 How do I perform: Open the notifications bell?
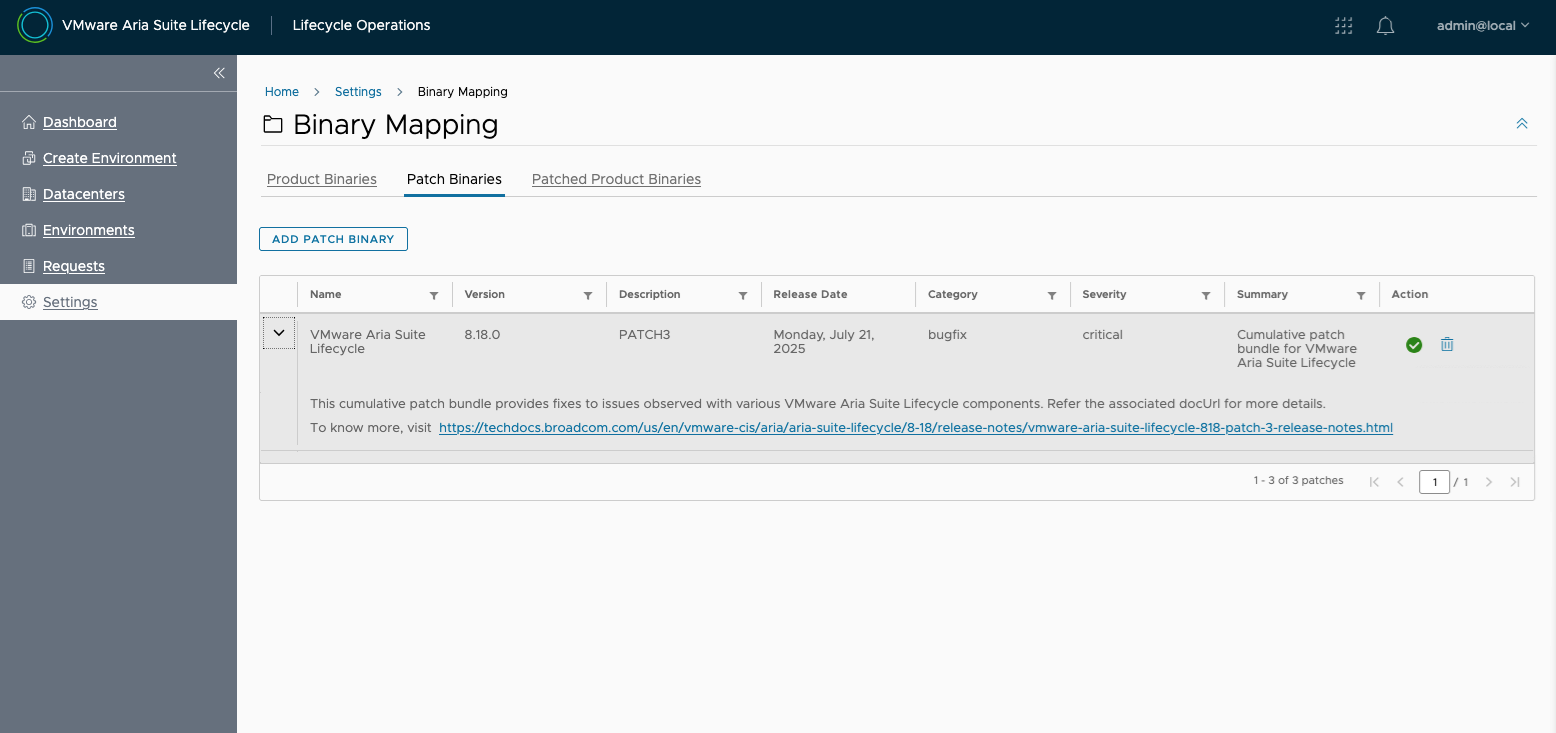(1385, 26)
